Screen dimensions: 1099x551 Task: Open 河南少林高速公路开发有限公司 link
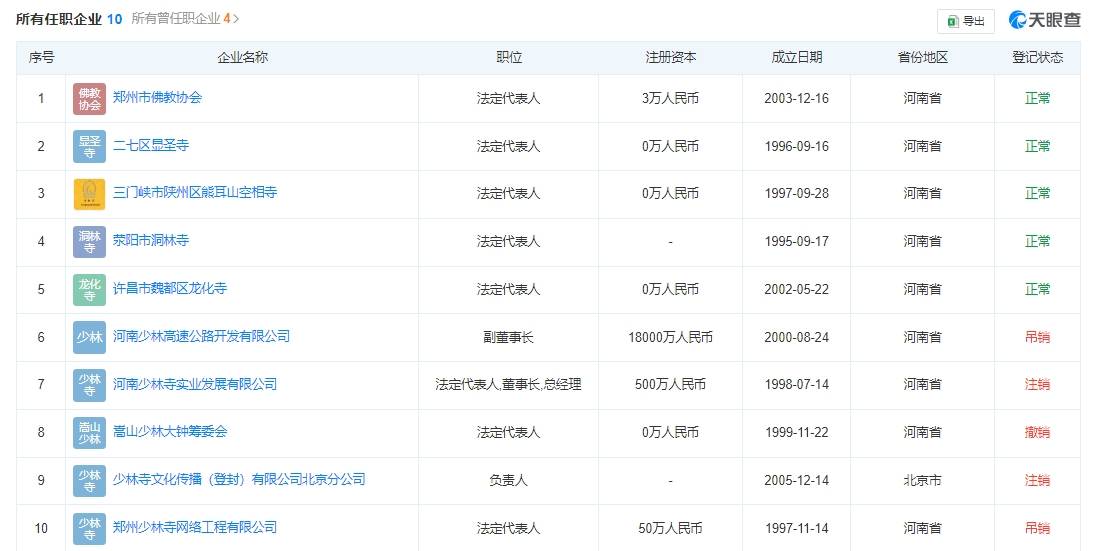[x=201, y=337]
